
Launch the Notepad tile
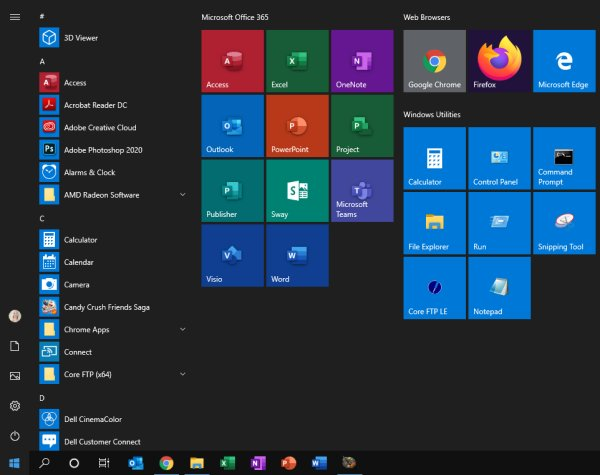(x=499, y=288)
